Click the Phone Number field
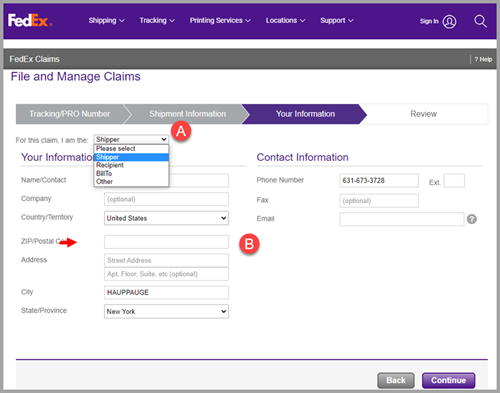The width and height of the screenshot is (500, 393). 379,181
